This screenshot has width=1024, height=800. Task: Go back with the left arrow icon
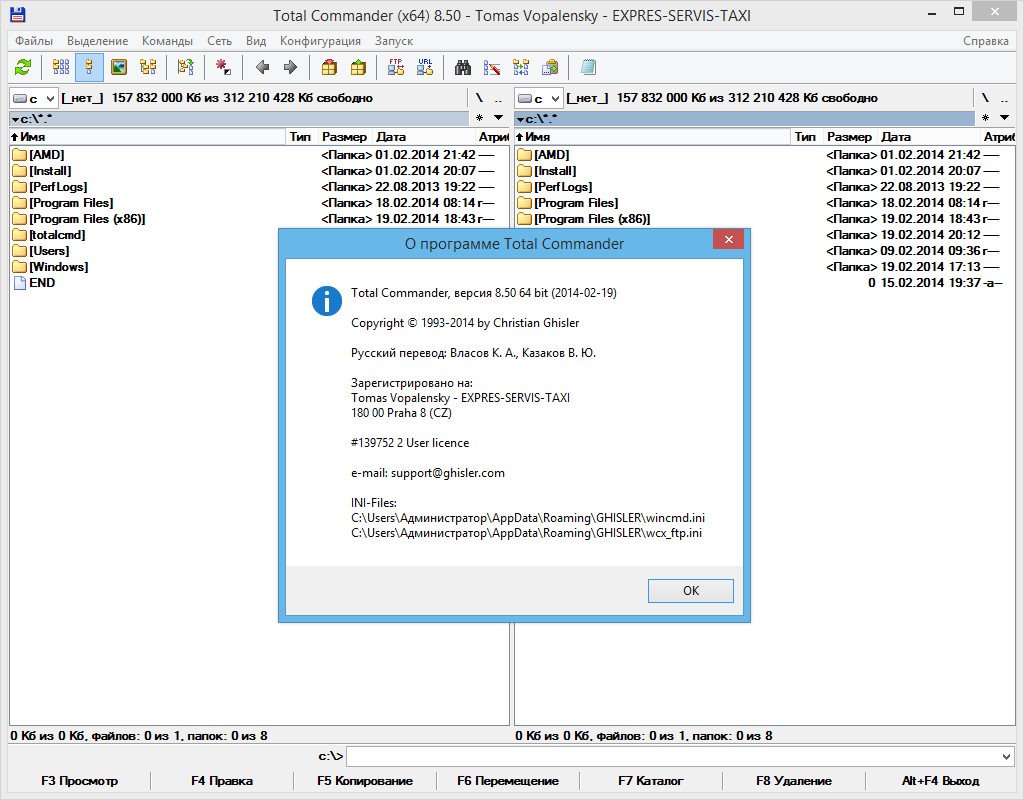[263, 67]
